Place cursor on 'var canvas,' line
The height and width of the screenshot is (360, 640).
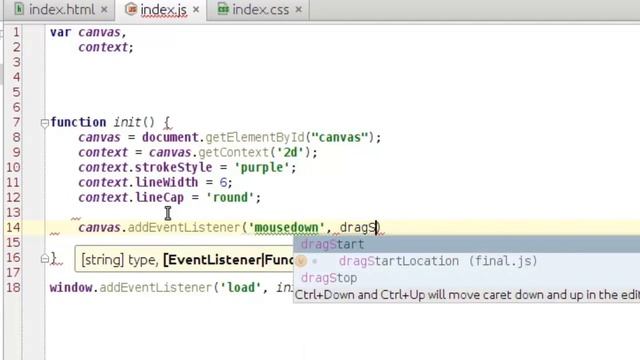88,32
